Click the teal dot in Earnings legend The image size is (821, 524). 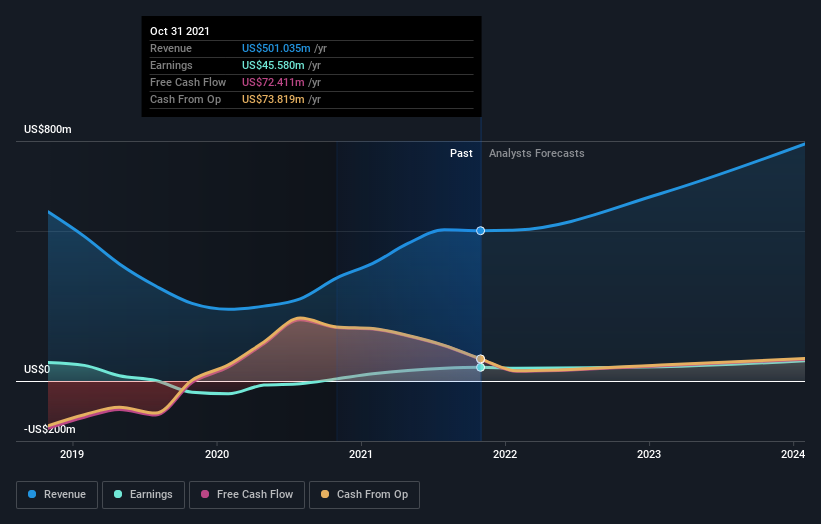tap(118, 494)
